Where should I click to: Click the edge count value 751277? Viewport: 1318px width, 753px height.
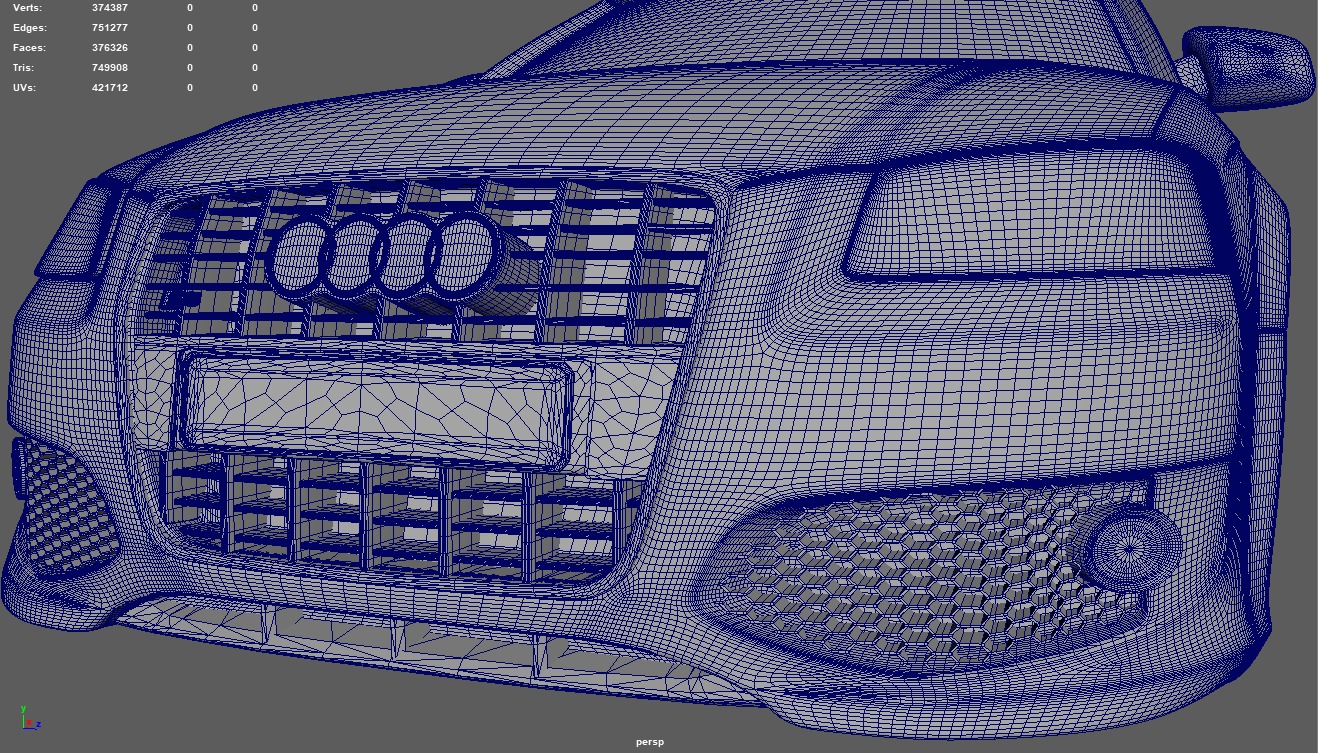(x=110, y=28)
